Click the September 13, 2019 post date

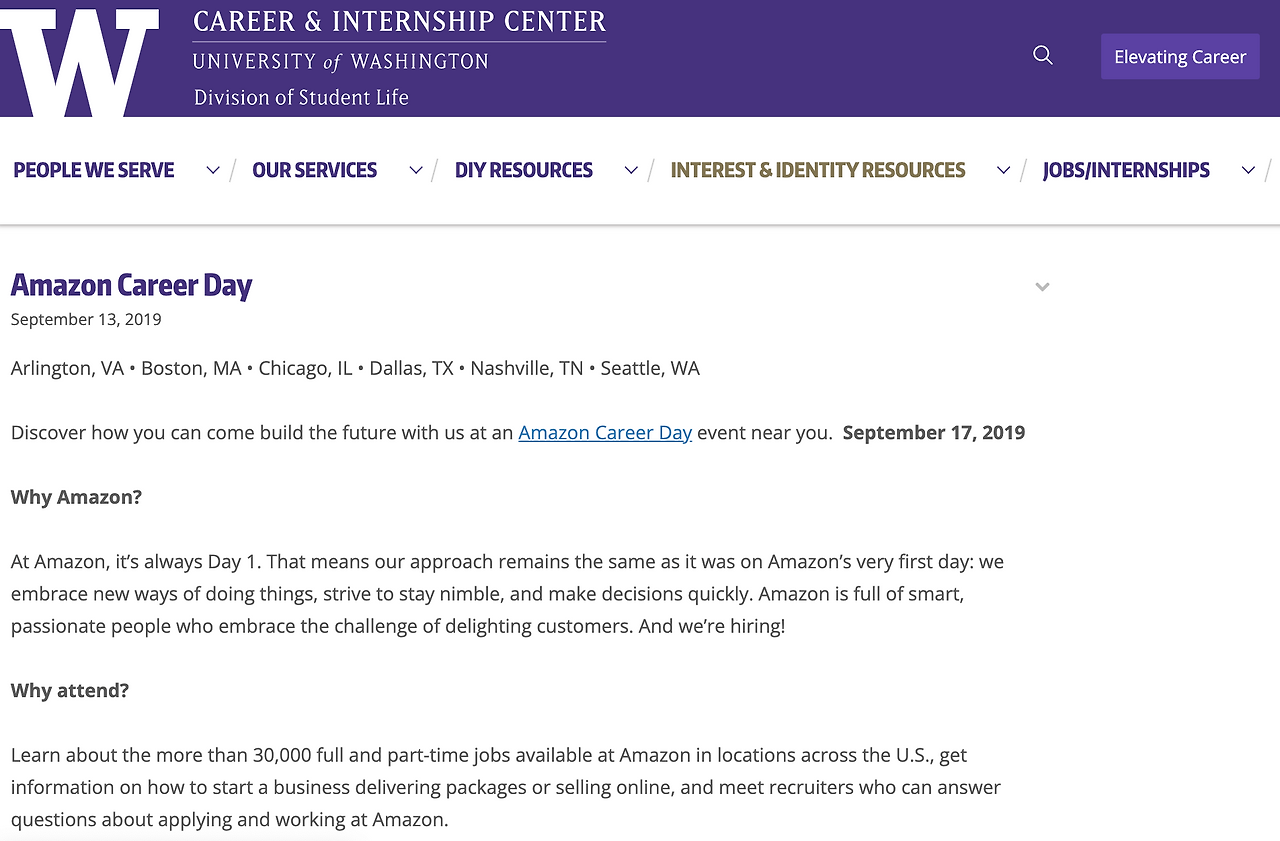click(86, 320)
